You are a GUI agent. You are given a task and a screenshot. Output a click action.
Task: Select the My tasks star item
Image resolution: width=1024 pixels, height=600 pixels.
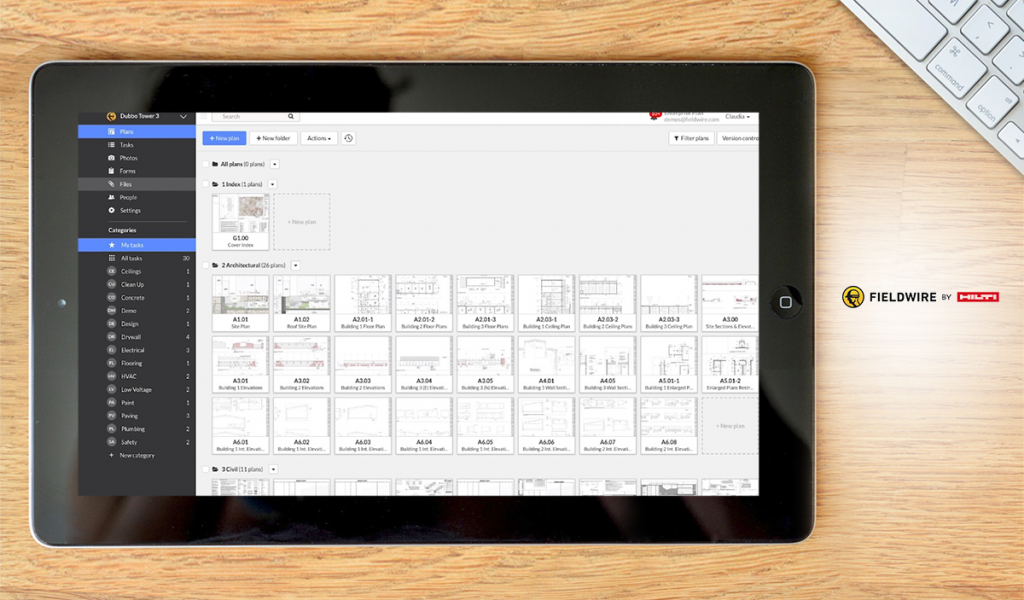pos(135,245)
